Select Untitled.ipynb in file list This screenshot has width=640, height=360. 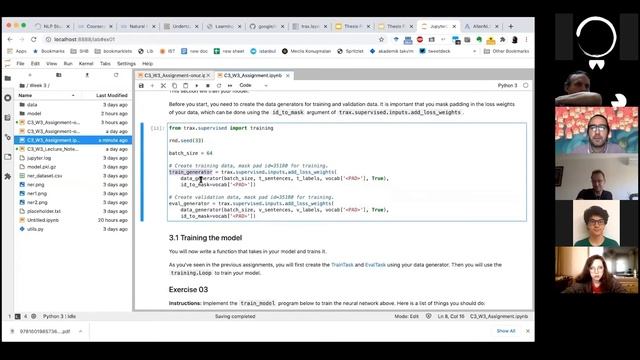click(x=73, y=220)
